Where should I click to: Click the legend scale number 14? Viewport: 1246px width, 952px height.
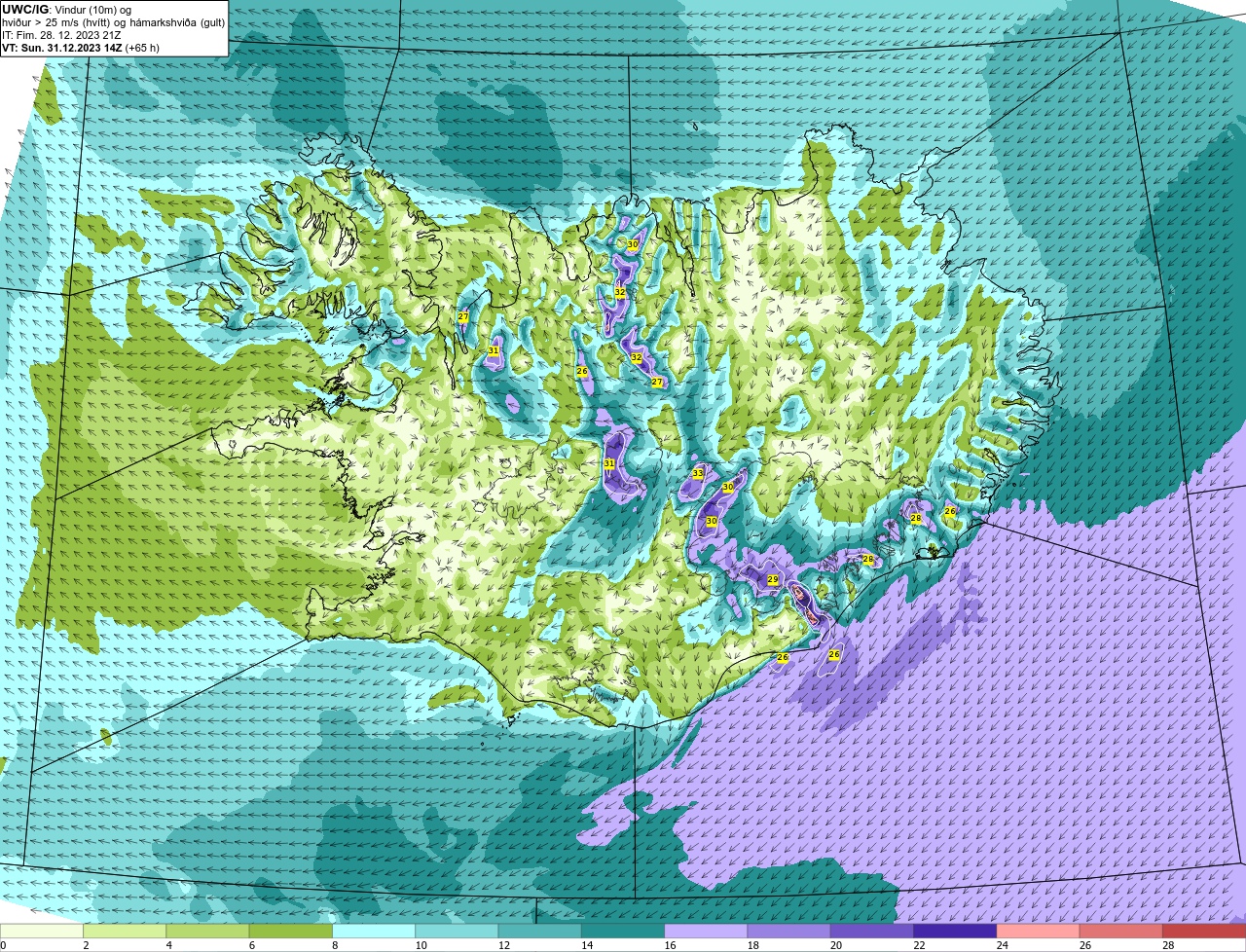(586, 945)
